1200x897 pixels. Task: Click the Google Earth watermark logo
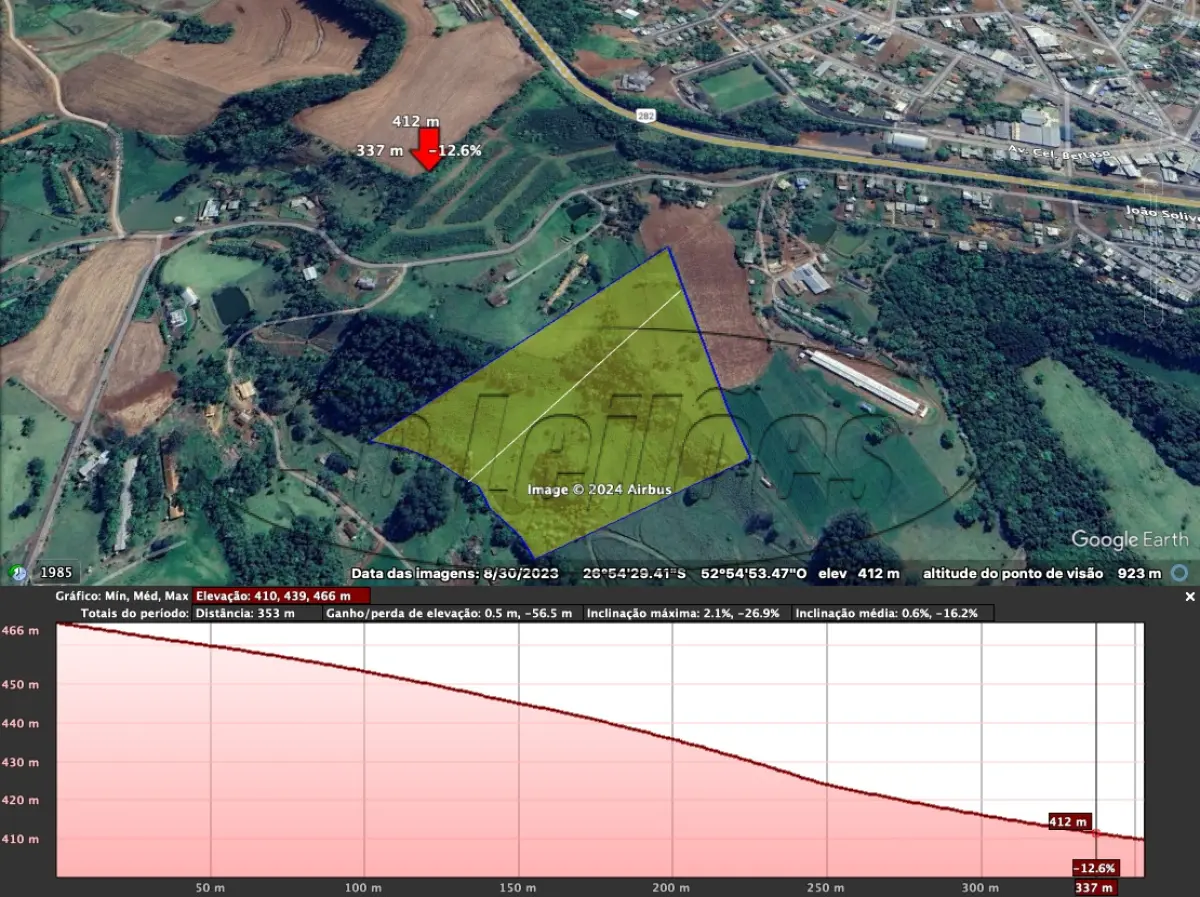point(1128,540)
